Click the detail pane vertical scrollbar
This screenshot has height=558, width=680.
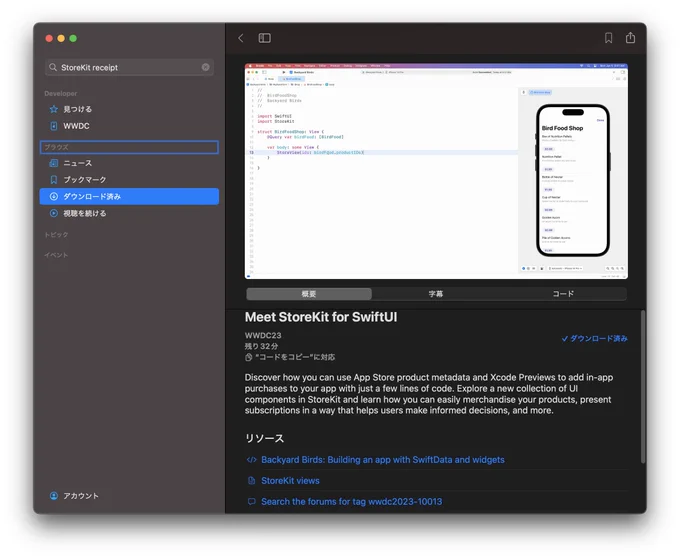(x=643, y=387)
